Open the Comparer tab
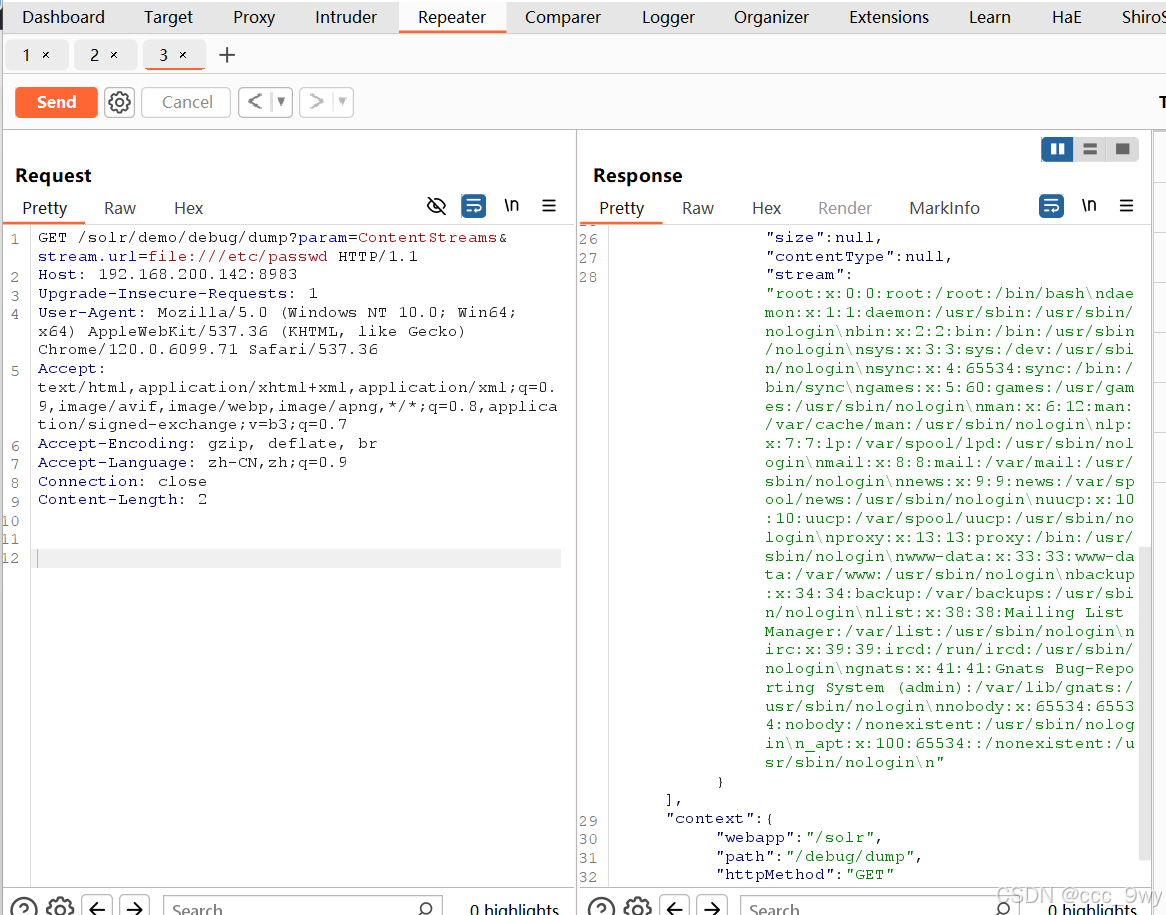Image resolution: width=1166 pixels, height=915 pixels. [x=562, y=17]
